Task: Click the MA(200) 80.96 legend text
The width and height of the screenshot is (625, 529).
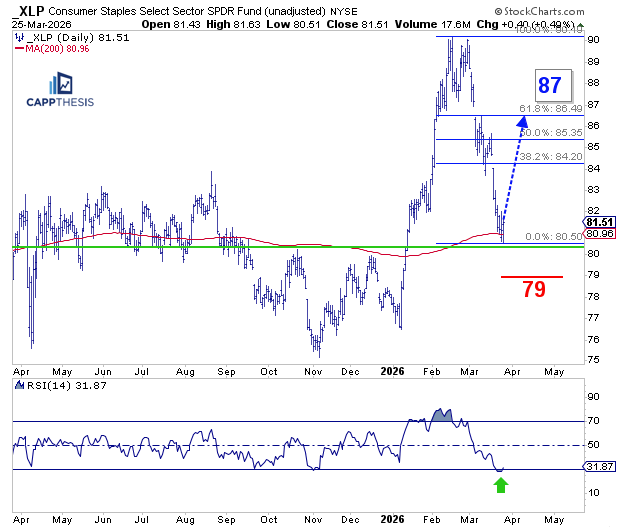Action: [x=57, y=49]
